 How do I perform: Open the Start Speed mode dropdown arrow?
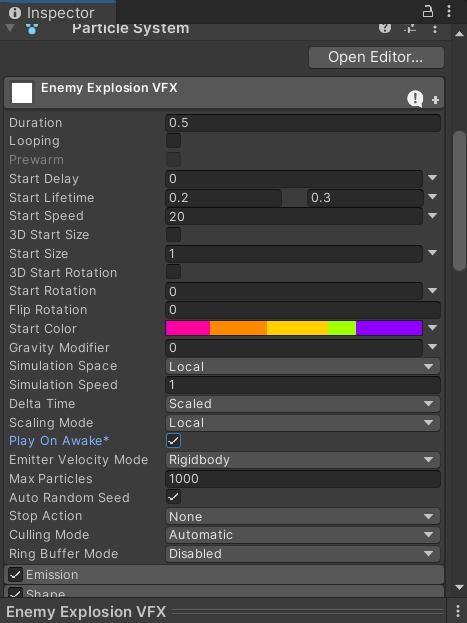[x=433, y=216]
